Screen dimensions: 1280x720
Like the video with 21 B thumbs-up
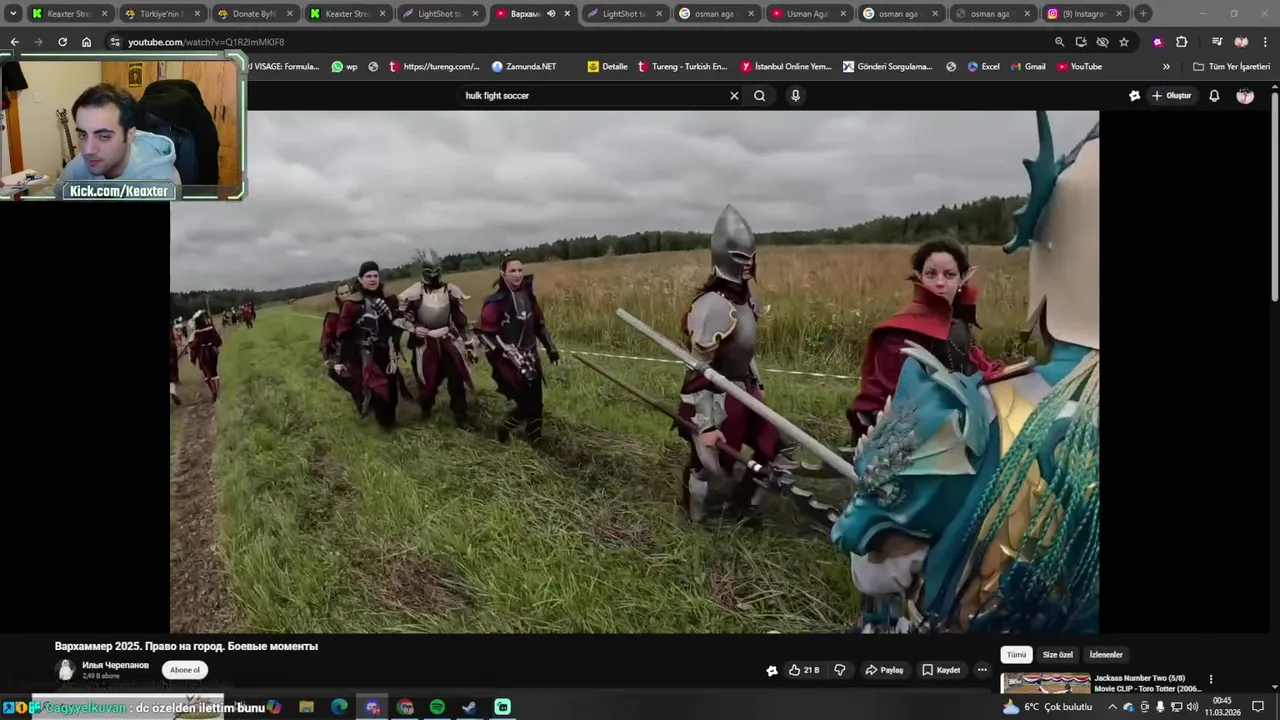804,670
